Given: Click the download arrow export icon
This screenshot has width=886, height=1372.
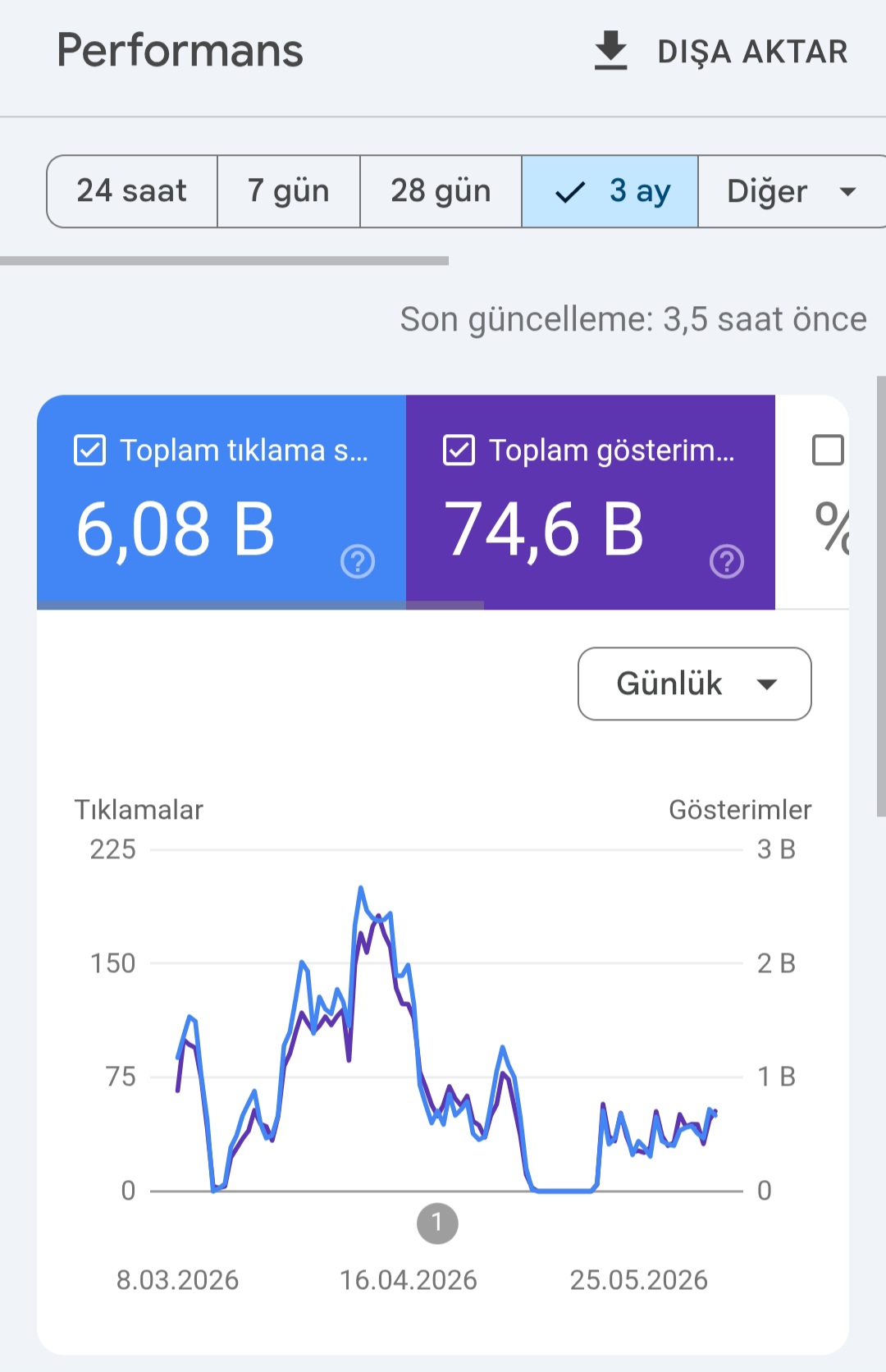Looking at the screenshot, I should tap(610, 51).
